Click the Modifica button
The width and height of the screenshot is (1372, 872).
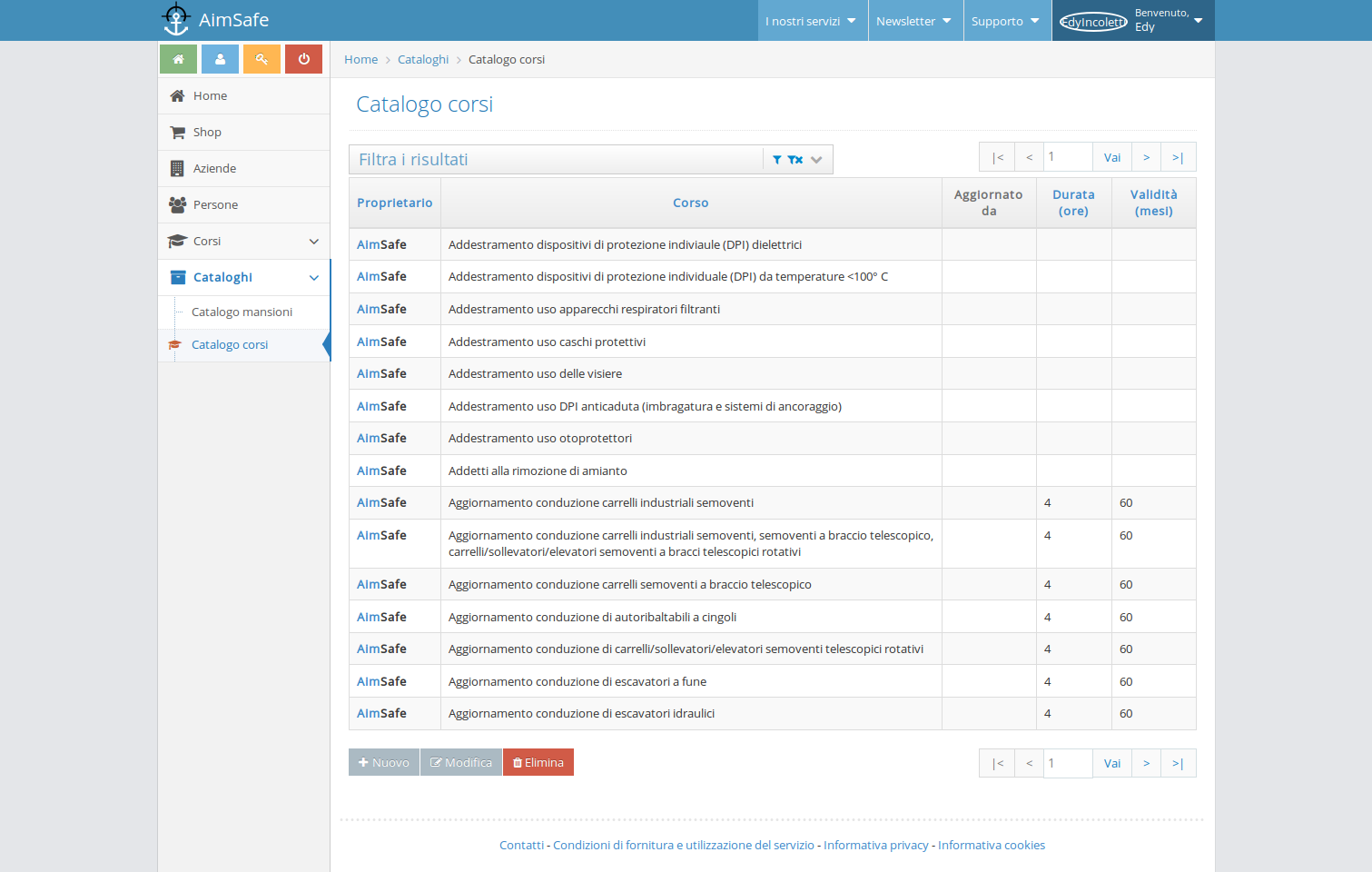point(461,762)
